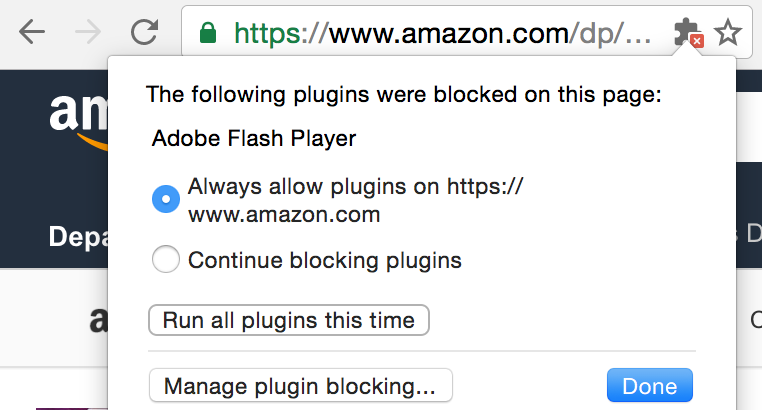
Task: Select the Continue blocking plugins radio button
Action: tap(165, 261)
